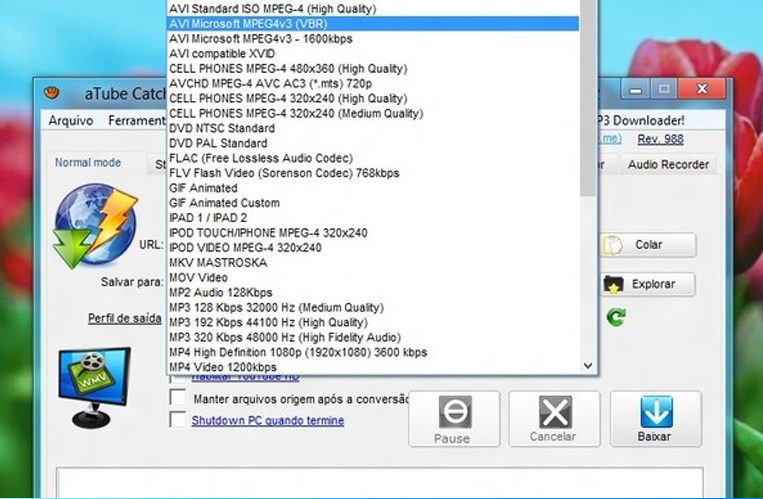Pick MOV Video profile

(373, 278)
